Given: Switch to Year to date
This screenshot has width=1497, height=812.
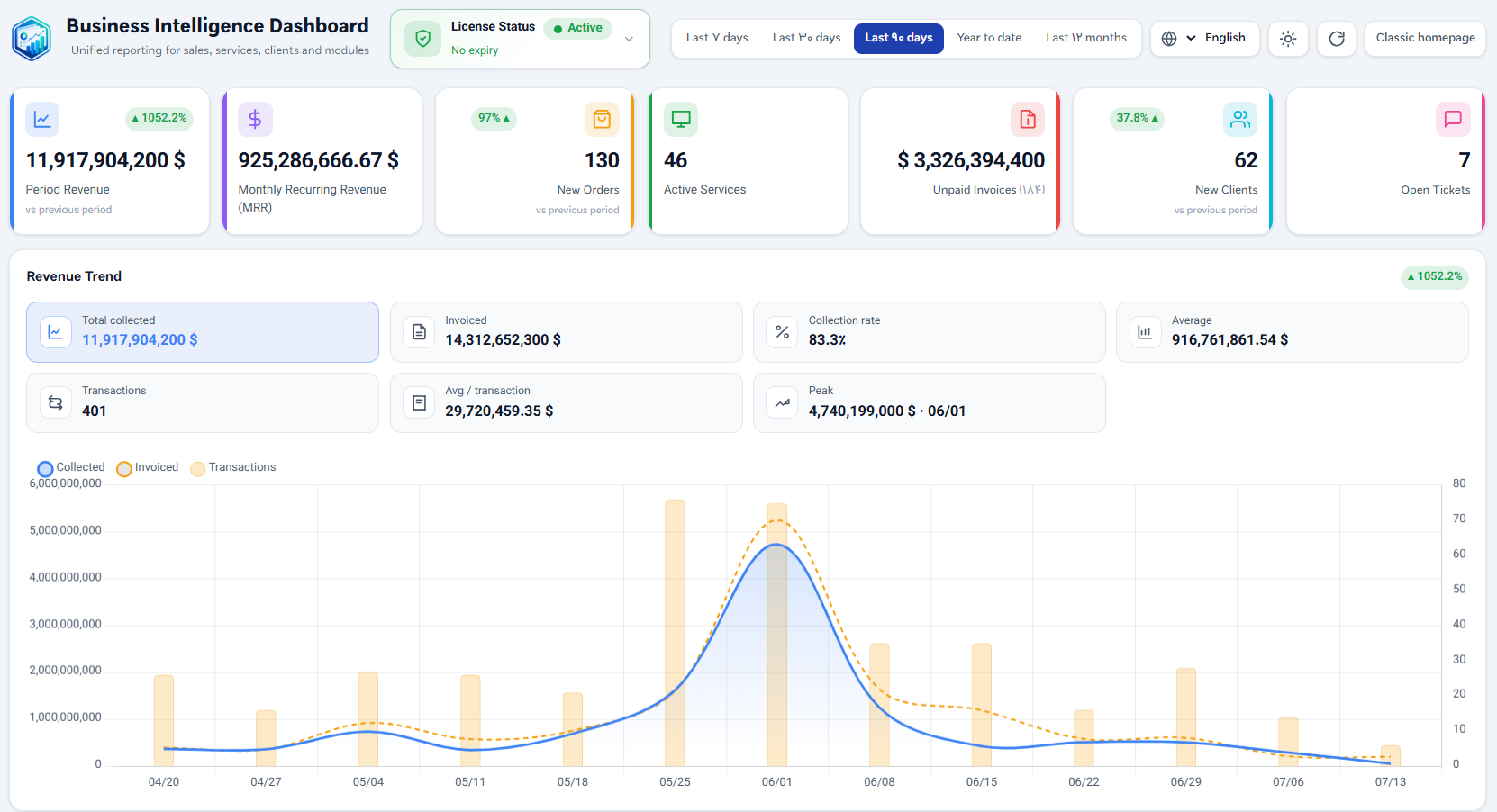Looking at the screenshot, I should click(x=989, y=38).
